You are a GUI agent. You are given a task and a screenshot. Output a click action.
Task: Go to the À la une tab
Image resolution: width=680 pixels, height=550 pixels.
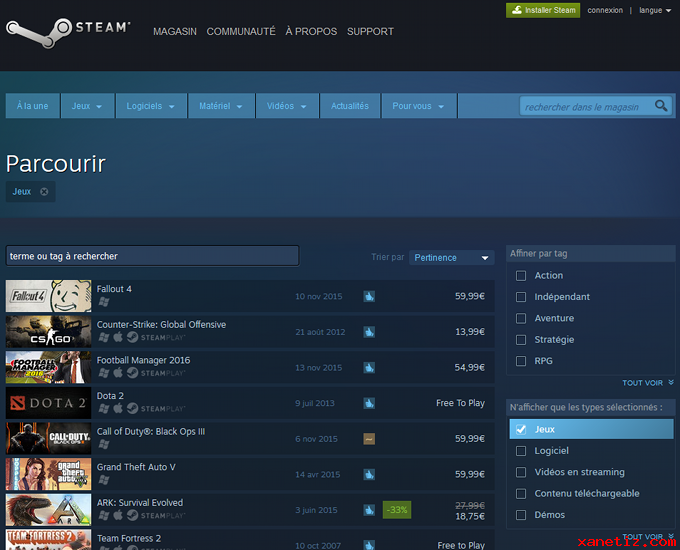pyautogui.click(x=33, y=106)
